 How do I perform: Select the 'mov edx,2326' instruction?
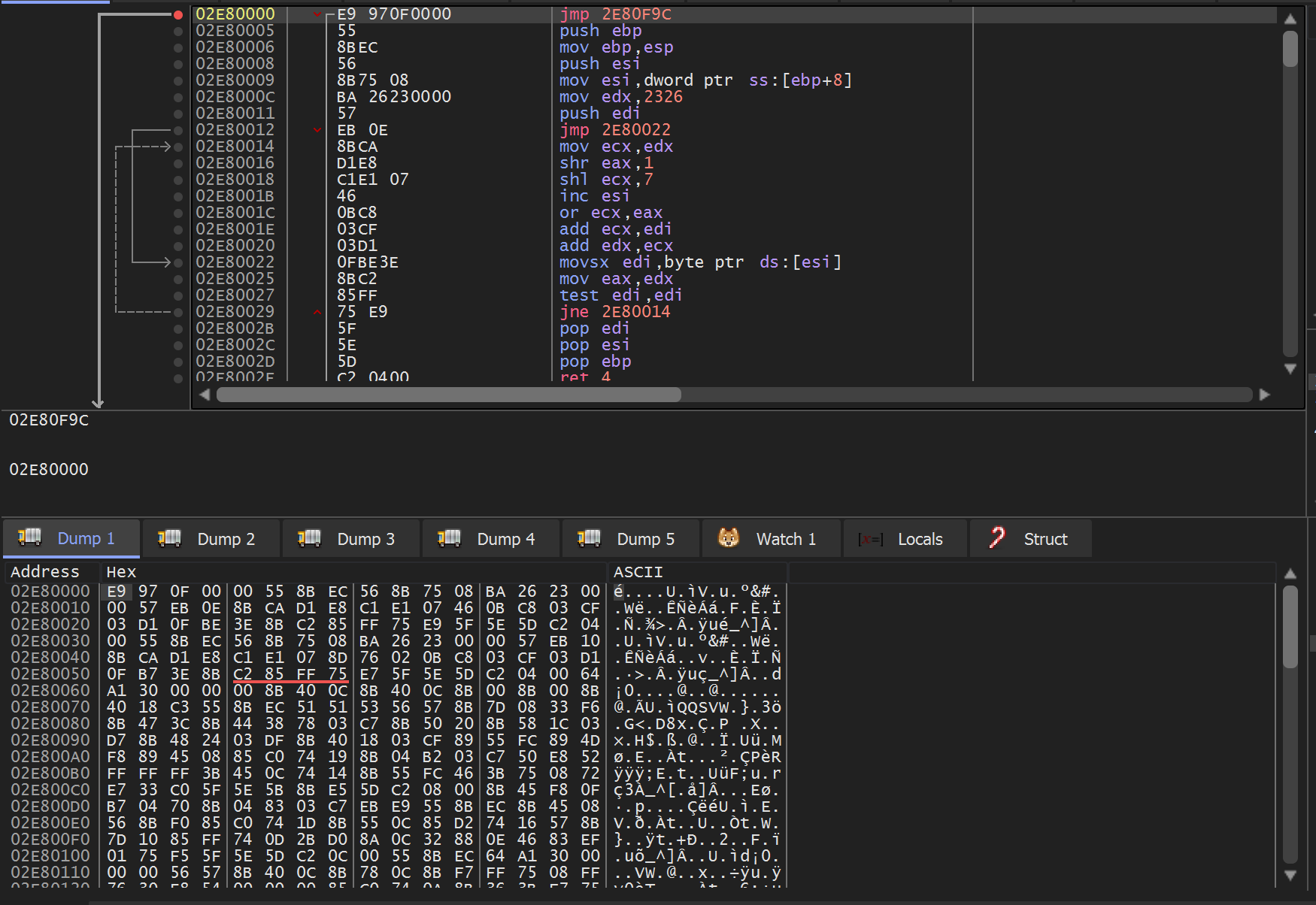point(621,97)
